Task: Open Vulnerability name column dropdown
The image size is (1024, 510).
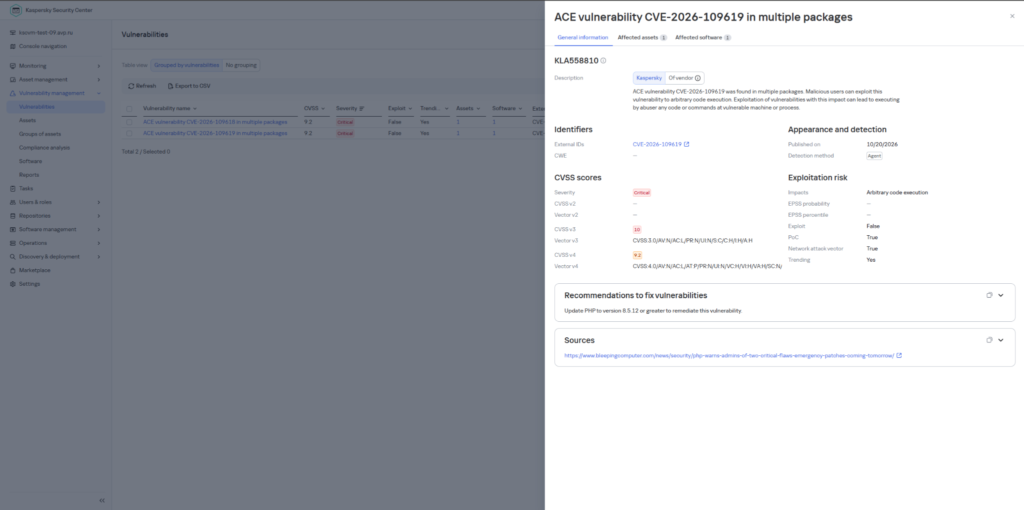Action: pos(195,109)
